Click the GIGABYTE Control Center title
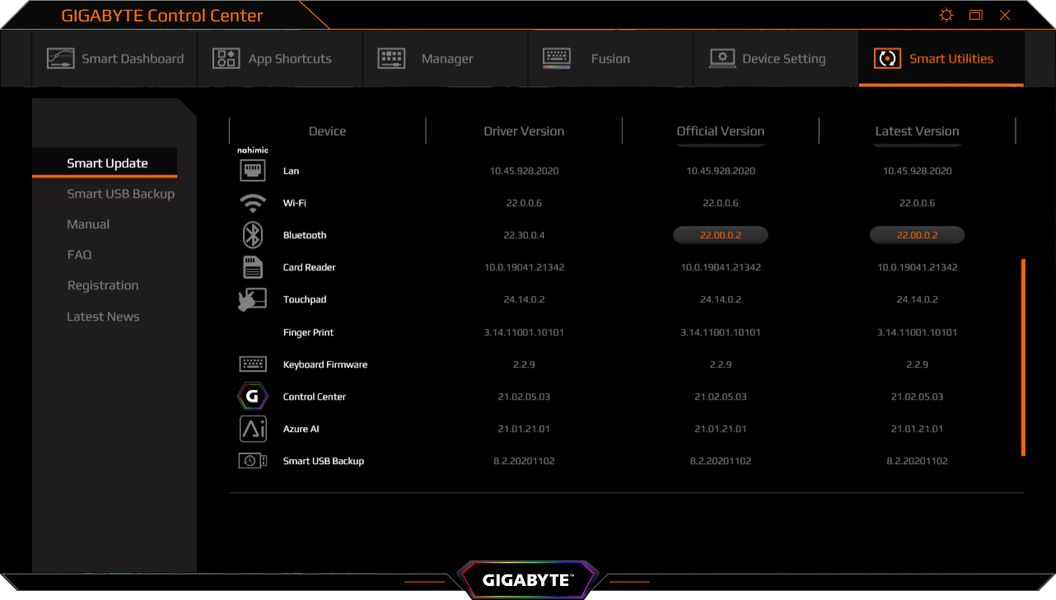The height and width of the screenshot is (600, 1056). [x=162, y=15]
